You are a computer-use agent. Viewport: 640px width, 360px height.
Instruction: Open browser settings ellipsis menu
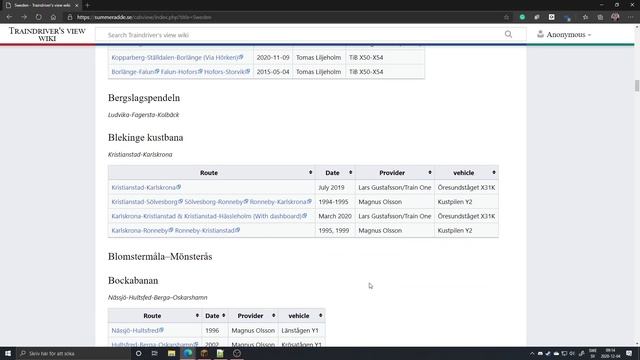[630, 17]
